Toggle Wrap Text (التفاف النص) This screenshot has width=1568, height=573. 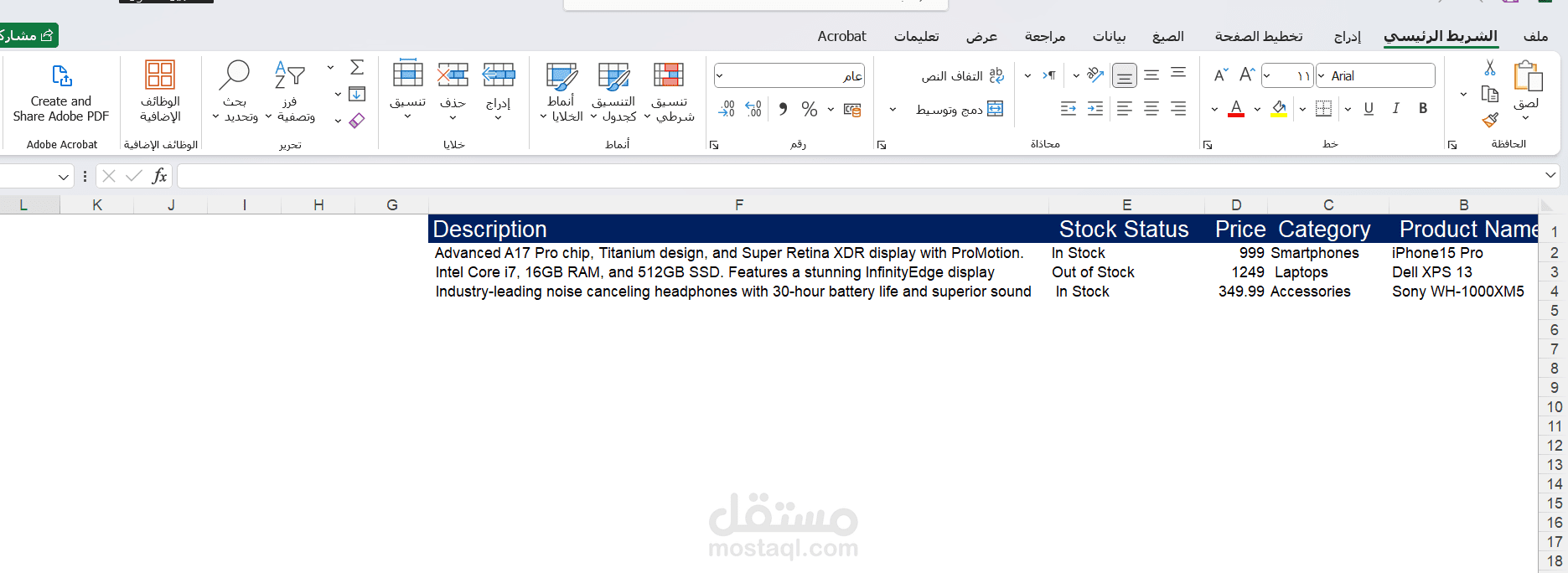pos(962,75)
